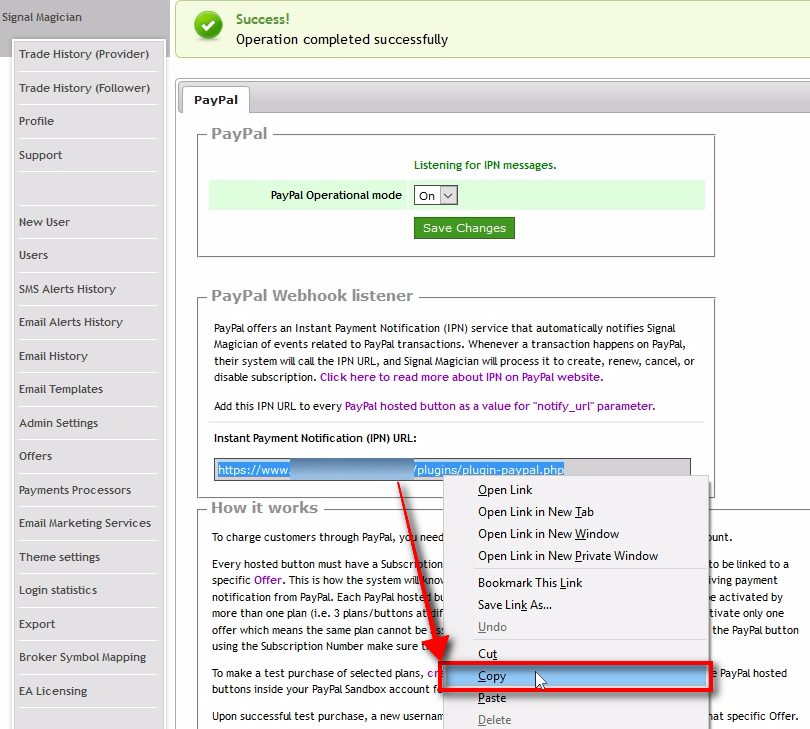Image resolution: width=810 pixels, height=729 pixels.
Task: Open SMS Alerts History page
Action: (67, 289)
